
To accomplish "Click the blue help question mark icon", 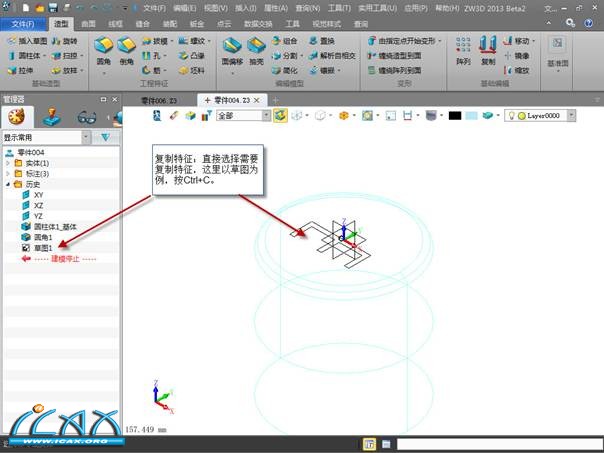I will pos(588,23).
